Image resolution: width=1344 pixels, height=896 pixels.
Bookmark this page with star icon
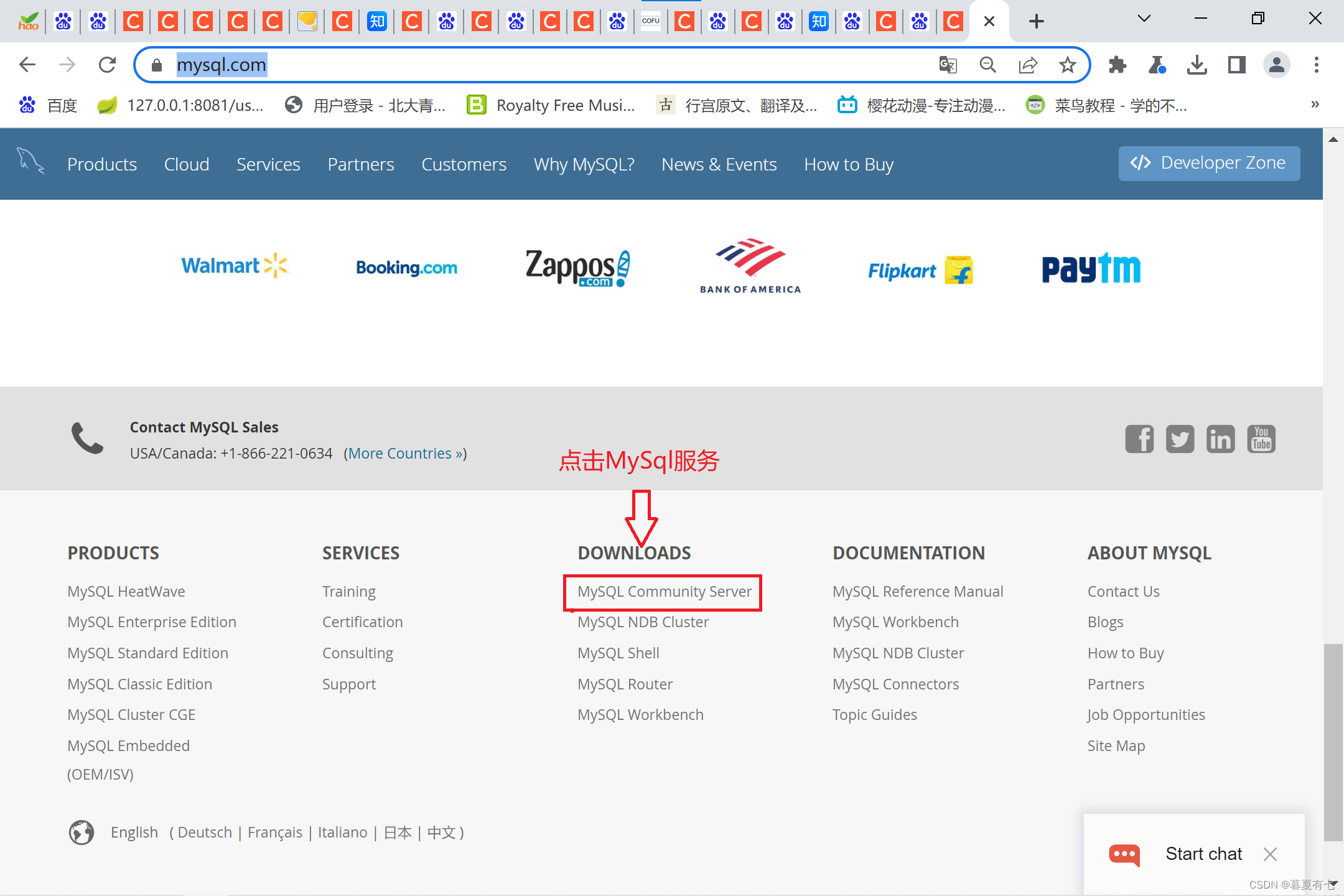pos(1068,65)
